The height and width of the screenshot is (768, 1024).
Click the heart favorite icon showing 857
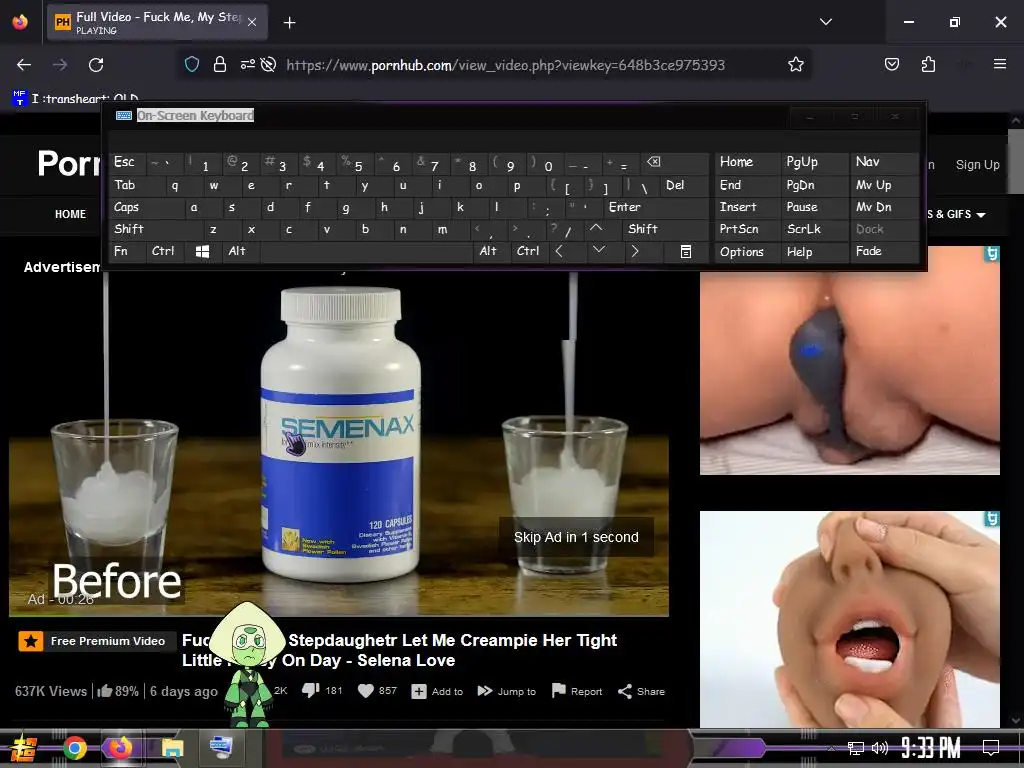click(366, 690)
